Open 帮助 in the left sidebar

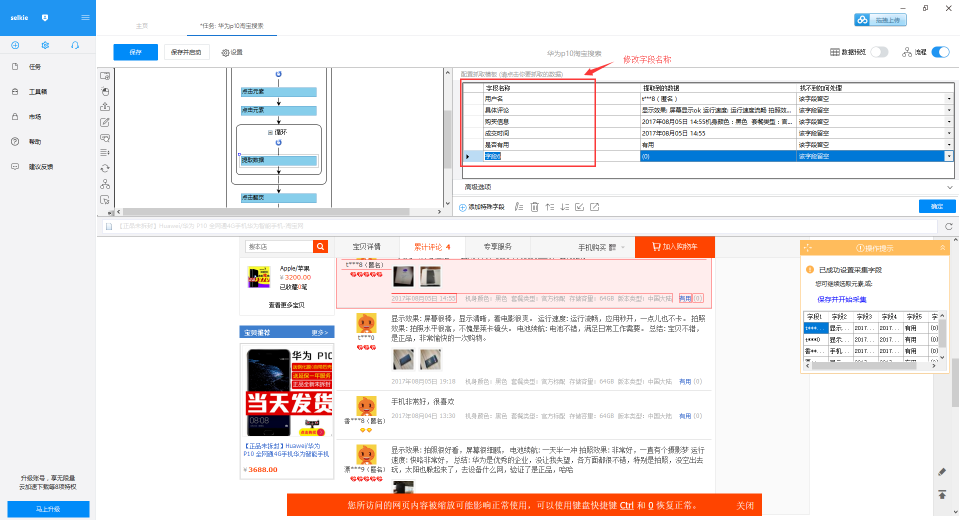pyautogui.click(x=35, y=141)
